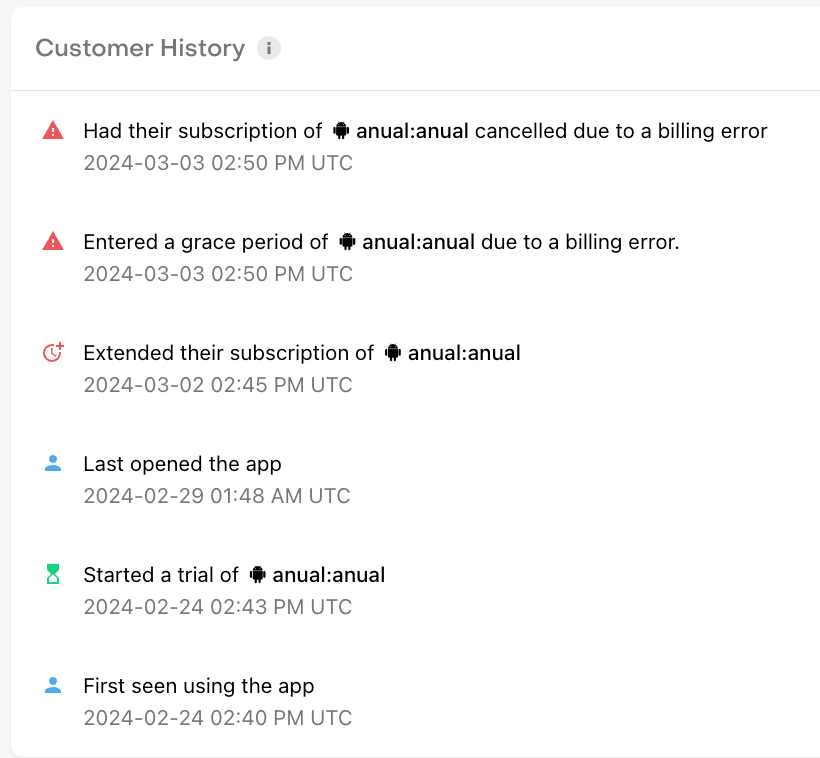Click the blue person icon for last opened
The width and height of the screenshot is (820, 758).
click(x=53, y=463)
